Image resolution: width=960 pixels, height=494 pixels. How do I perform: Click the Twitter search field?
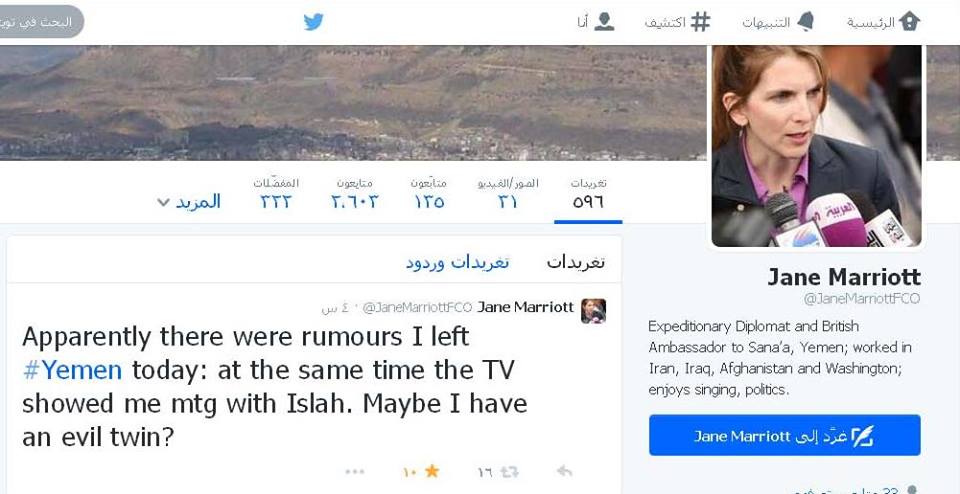pyautogui.click(x=40, y=22)
